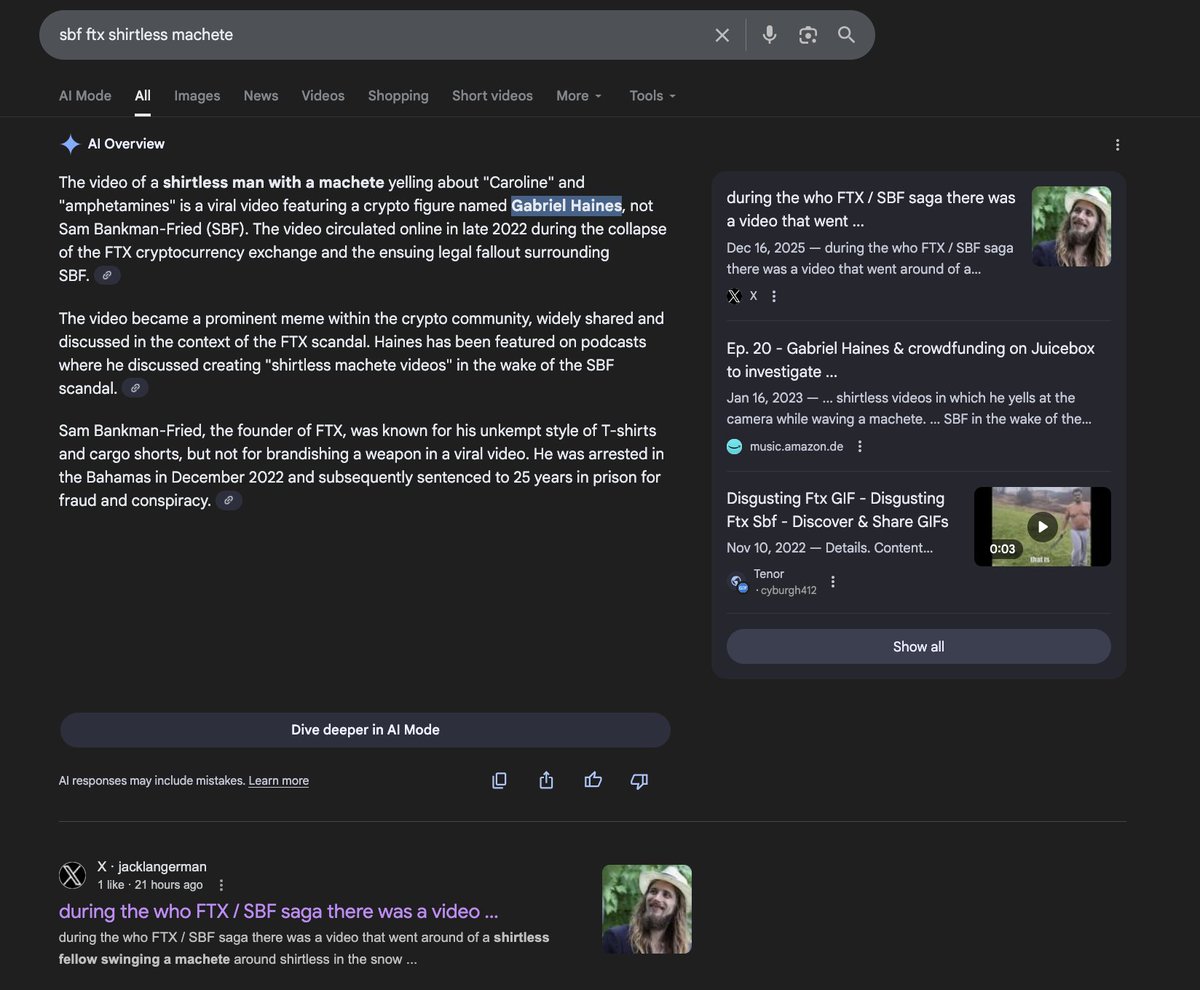Click highlighted name Gabriel Haines
Screen dimensions: 1200x990
click(567, 206)
